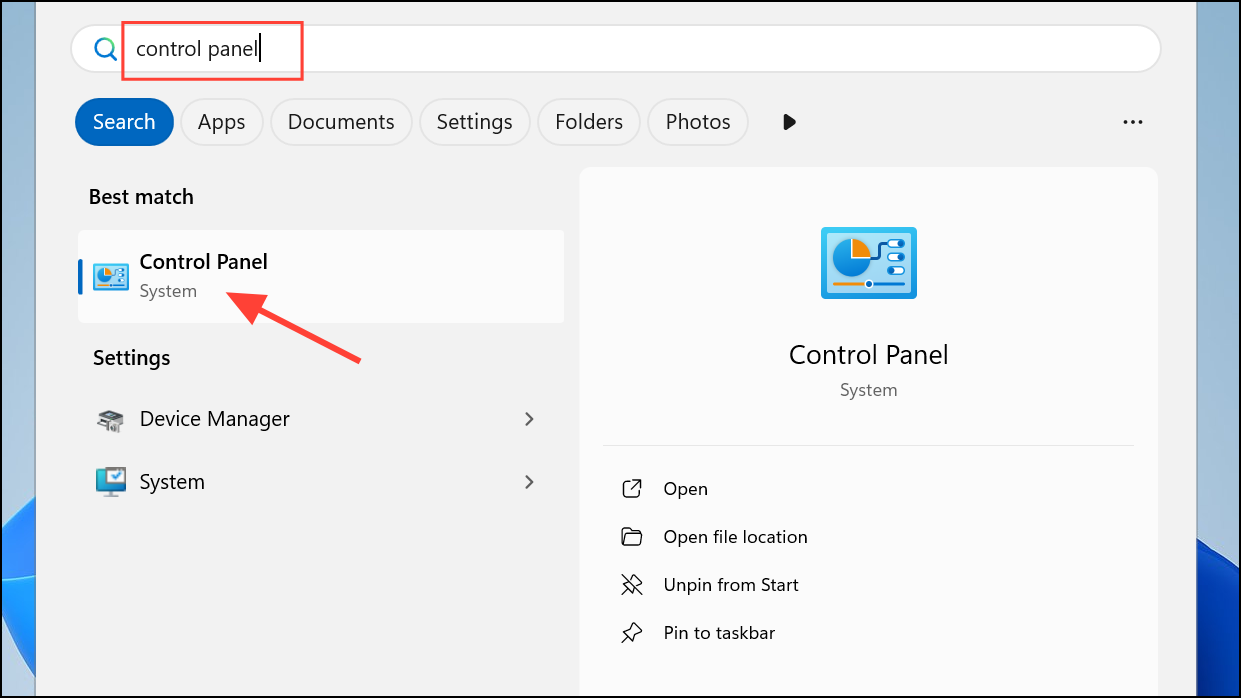The height and width of the screenshot is (698, 1241).
Task: Click Open file location action
Action: click(x=735, y=537)
